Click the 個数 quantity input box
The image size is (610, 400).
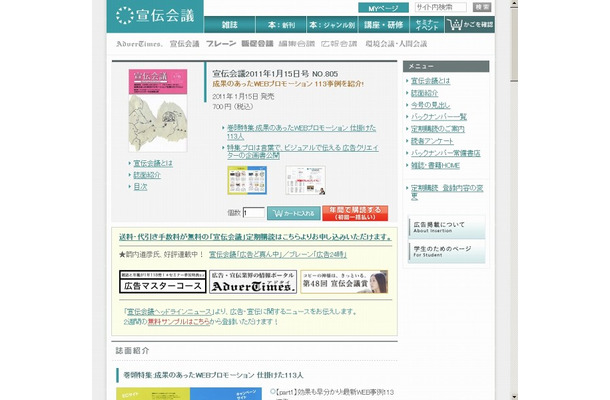click(x=253, y=212)
